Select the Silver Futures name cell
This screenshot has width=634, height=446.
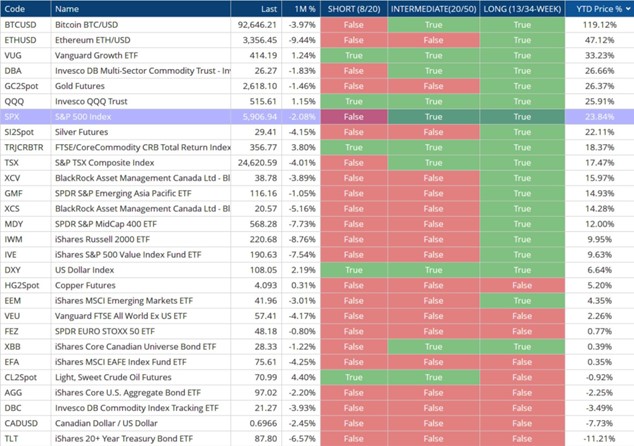(x=141, y=132)
